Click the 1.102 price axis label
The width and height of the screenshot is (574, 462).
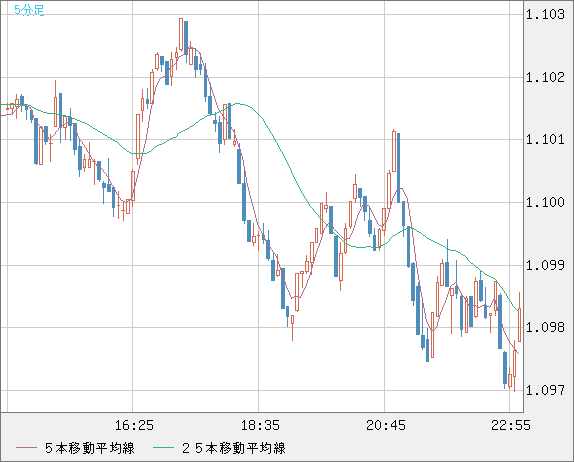(545, 77)
